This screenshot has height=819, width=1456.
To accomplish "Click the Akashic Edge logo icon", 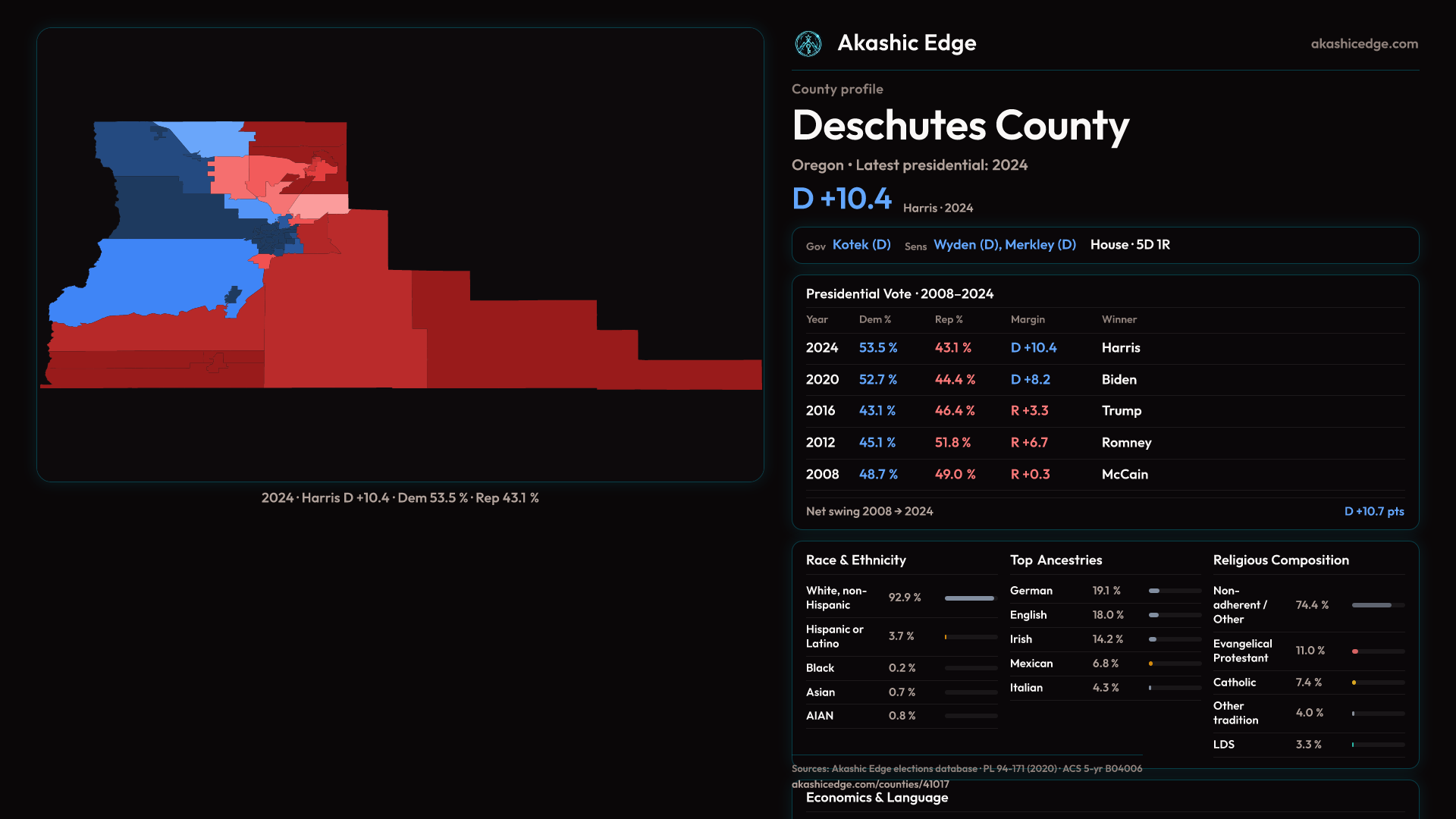I will [x=808, y=44].
